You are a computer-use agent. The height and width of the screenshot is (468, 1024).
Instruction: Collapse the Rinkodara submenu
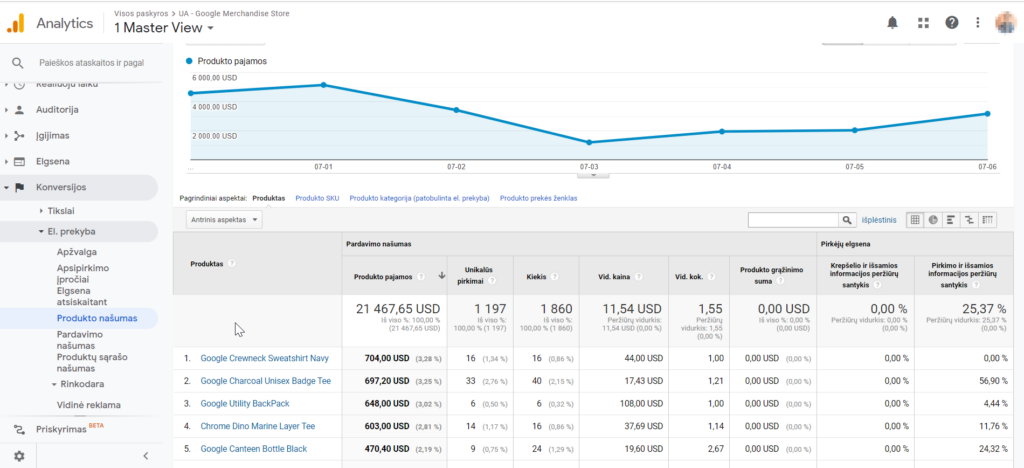[x=54, y=384]
